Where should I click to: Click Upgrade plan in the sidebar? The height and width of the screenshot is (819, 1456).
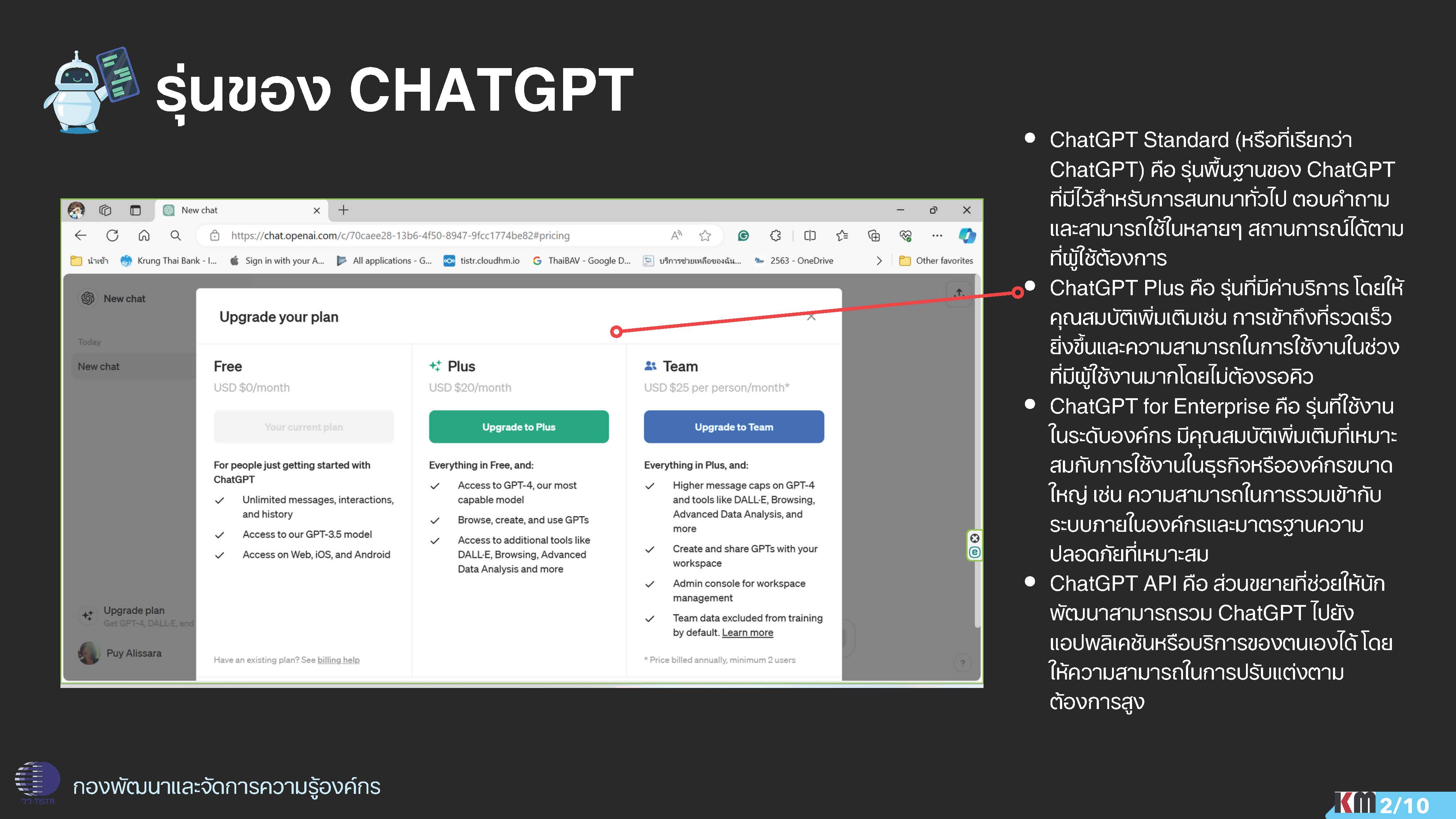pyautogui.click(x=136, y=616)
